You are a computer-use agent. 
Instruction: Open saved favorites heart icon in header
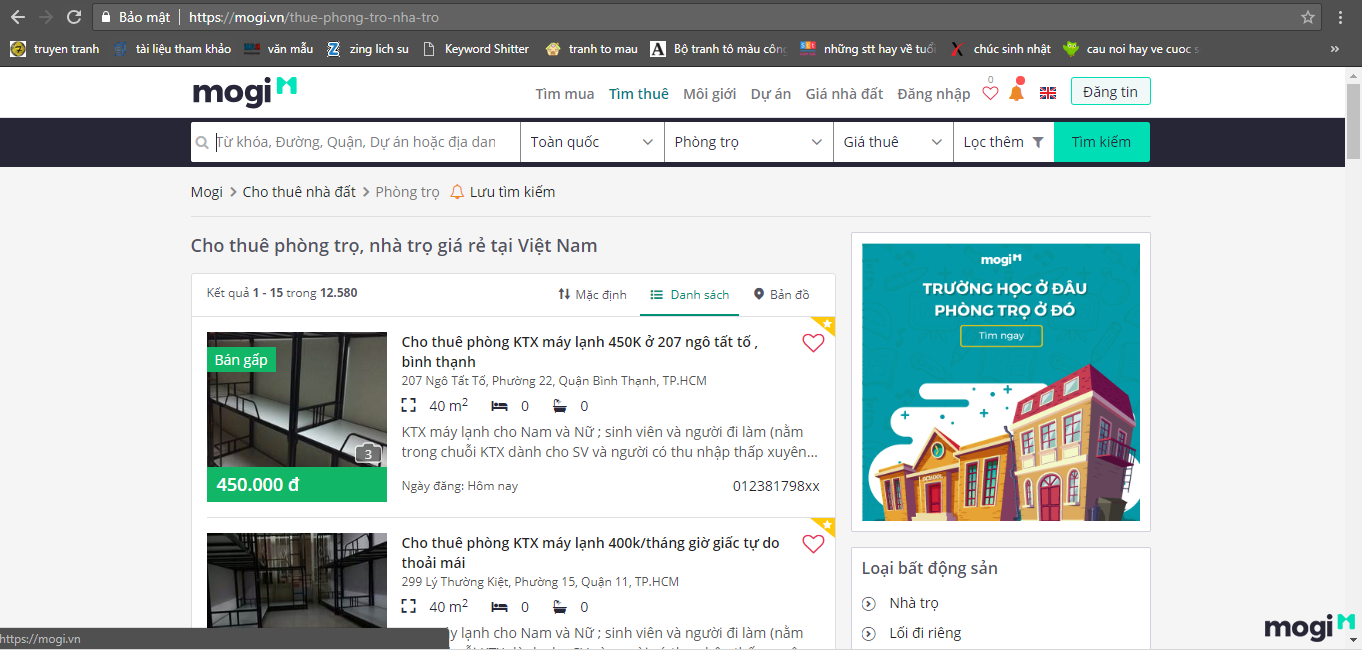pyautogui.click(x=990, y=93)
